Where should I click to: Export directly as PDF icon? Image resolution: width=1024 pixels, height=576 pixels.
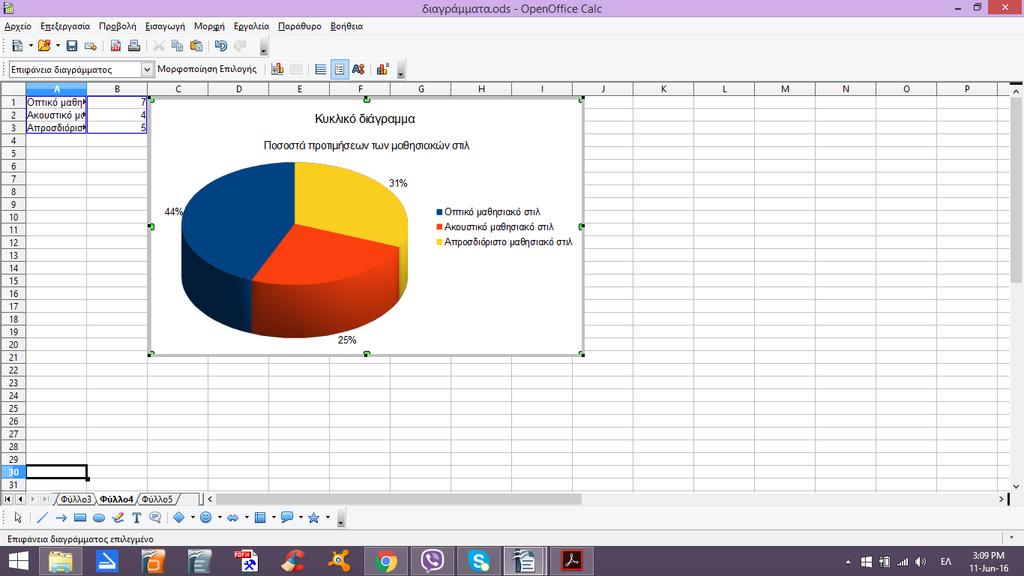116,46
